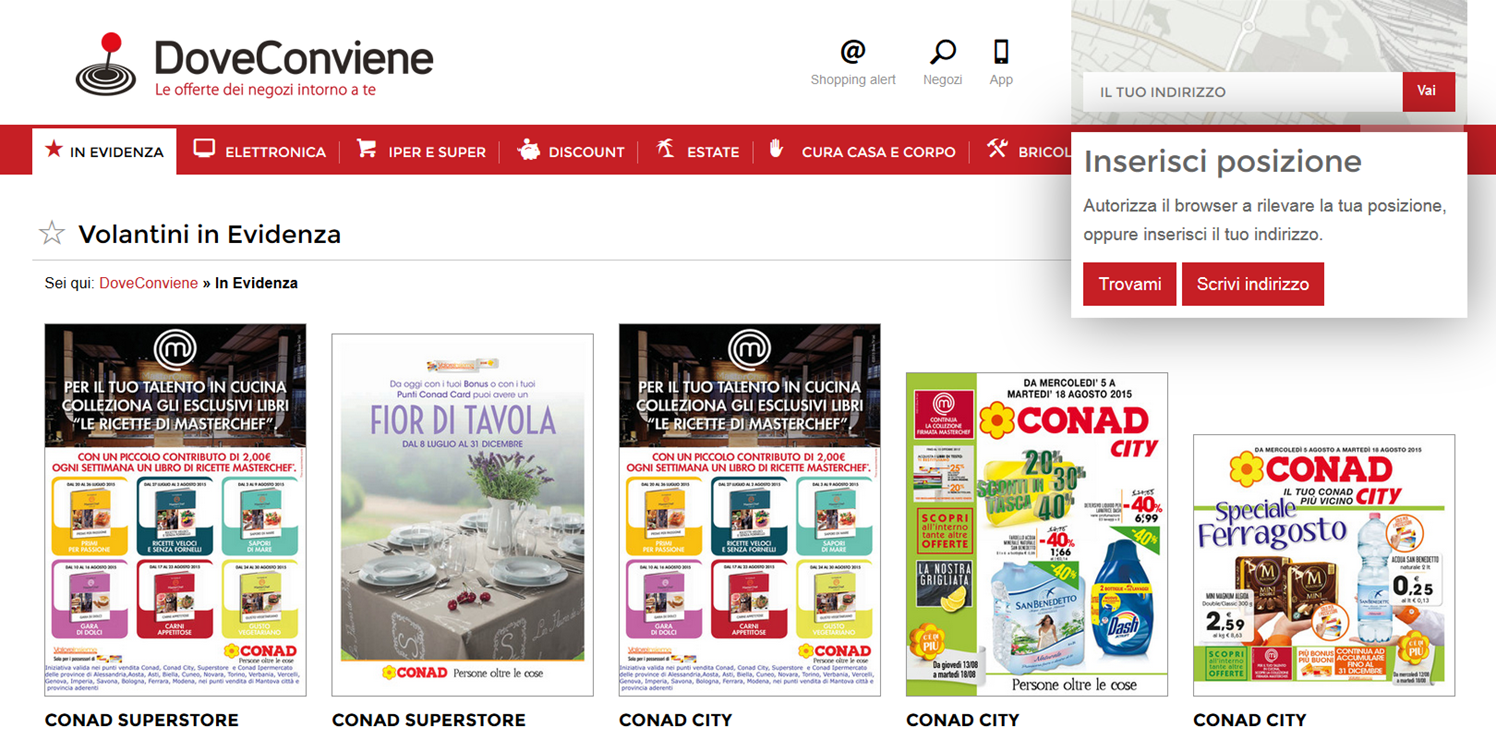Open the Estate category
Viewport: 1496px width, 740px height.
tap(697, 151)
